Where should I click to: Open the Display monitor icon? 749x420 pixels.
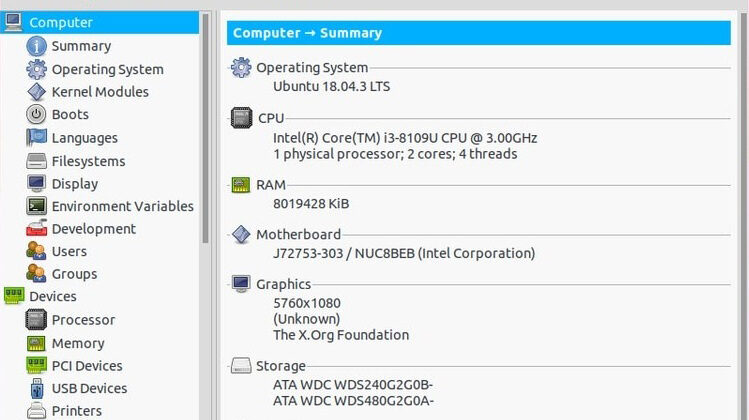click(36, 184)
